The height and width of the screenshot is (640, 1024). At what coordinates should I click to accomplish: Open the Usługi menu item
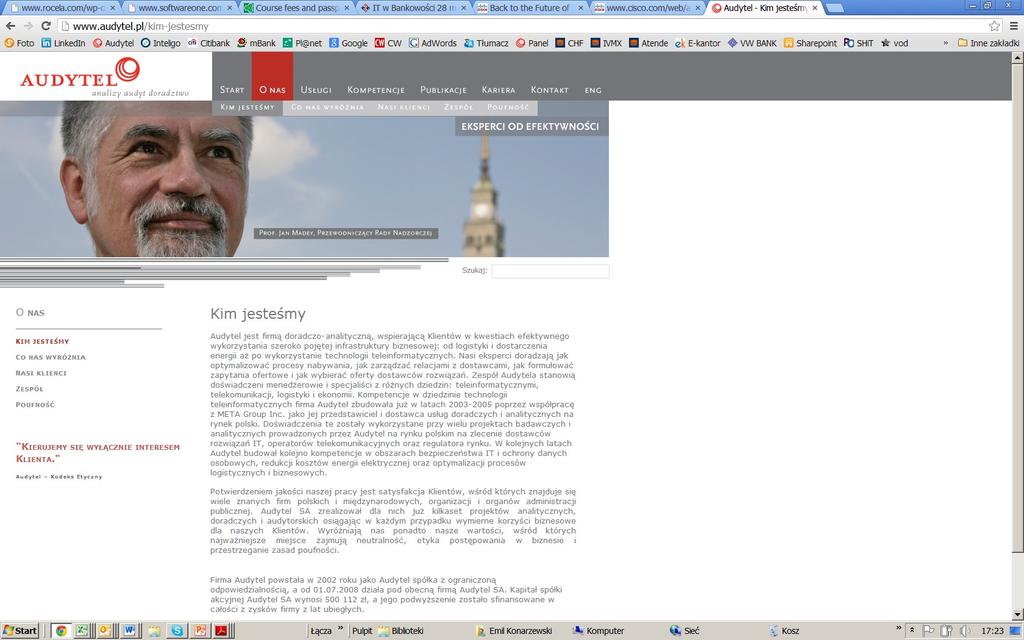(316, 90)
